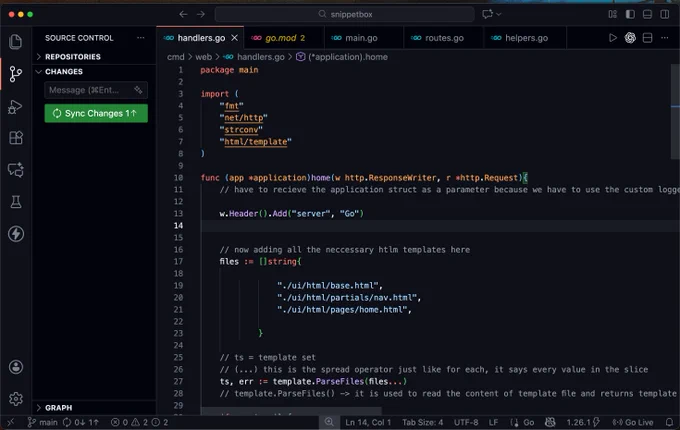The width and height of the screenshot is (680, 430).
Task: Click template.ParseFiles on line 27
Action: [318, 381]
